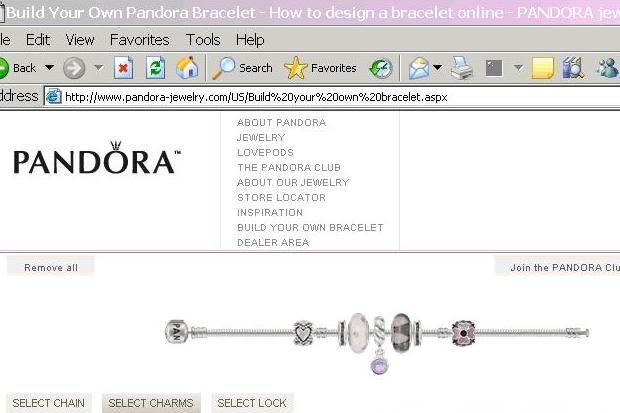Viewport: 620px width, 413px height.
Task: Open the Tools menu
Action: 203,40
